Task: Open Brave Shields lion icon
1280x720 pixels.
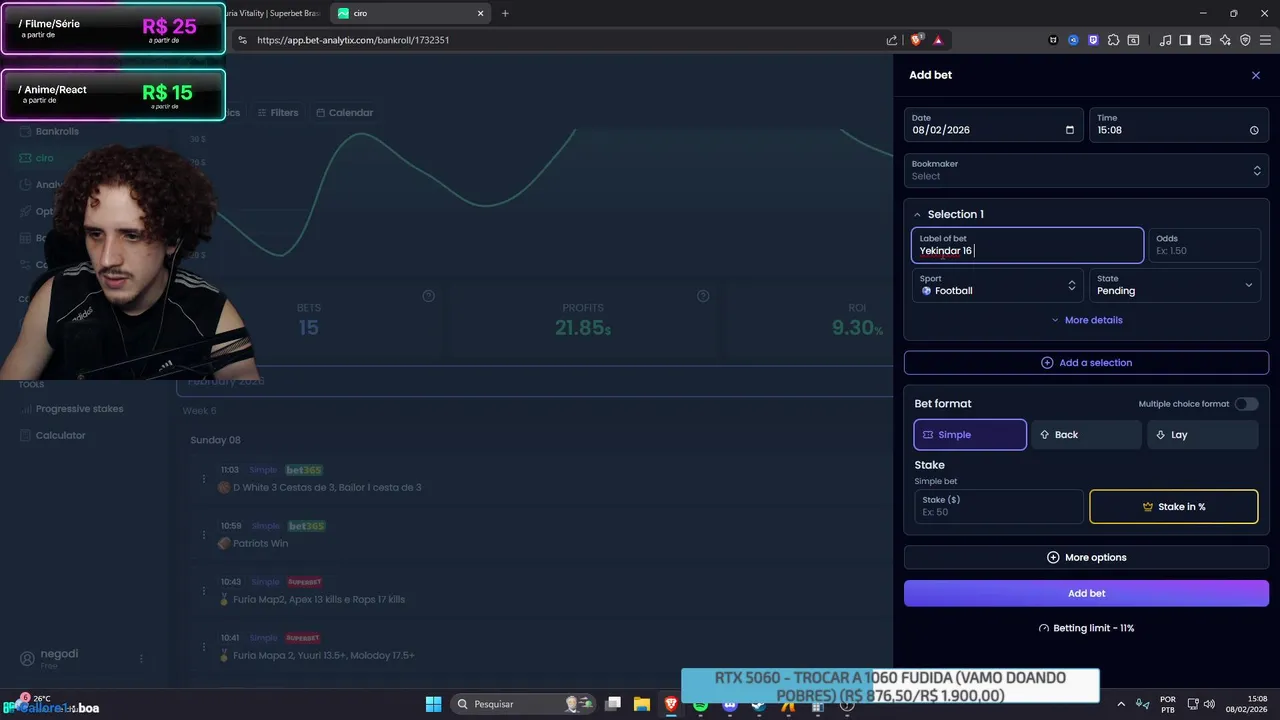Action: [x=916, y=40]
